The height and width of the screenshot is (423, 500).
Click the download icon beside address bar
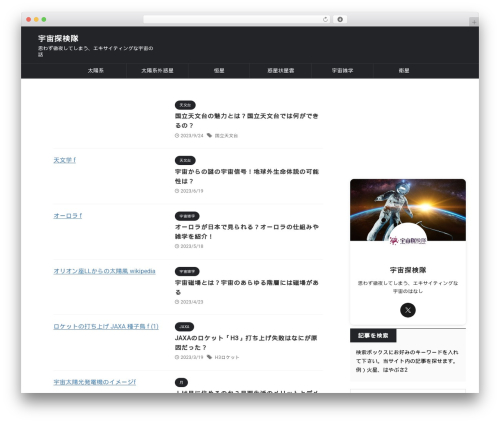340,20
